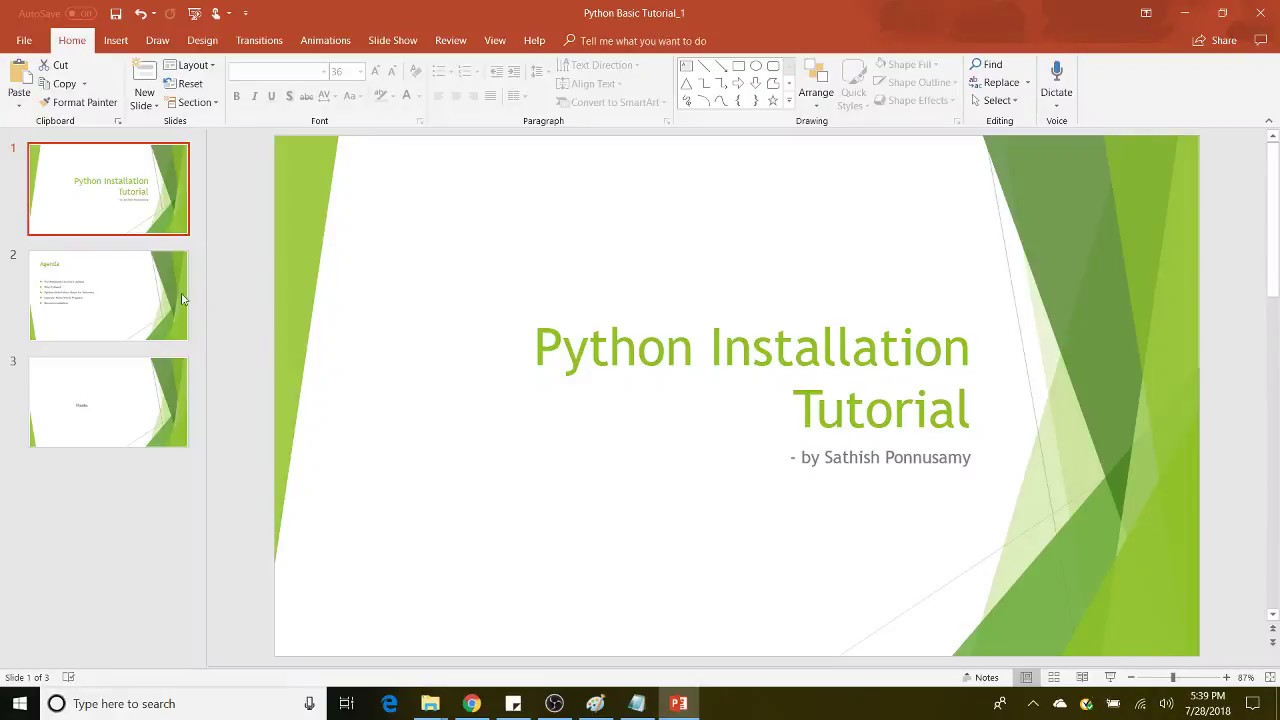Image resolution: width=1280 pixels, height=720 pixels.
Task: Click the Find magnifier command
Action: (986, 65)
